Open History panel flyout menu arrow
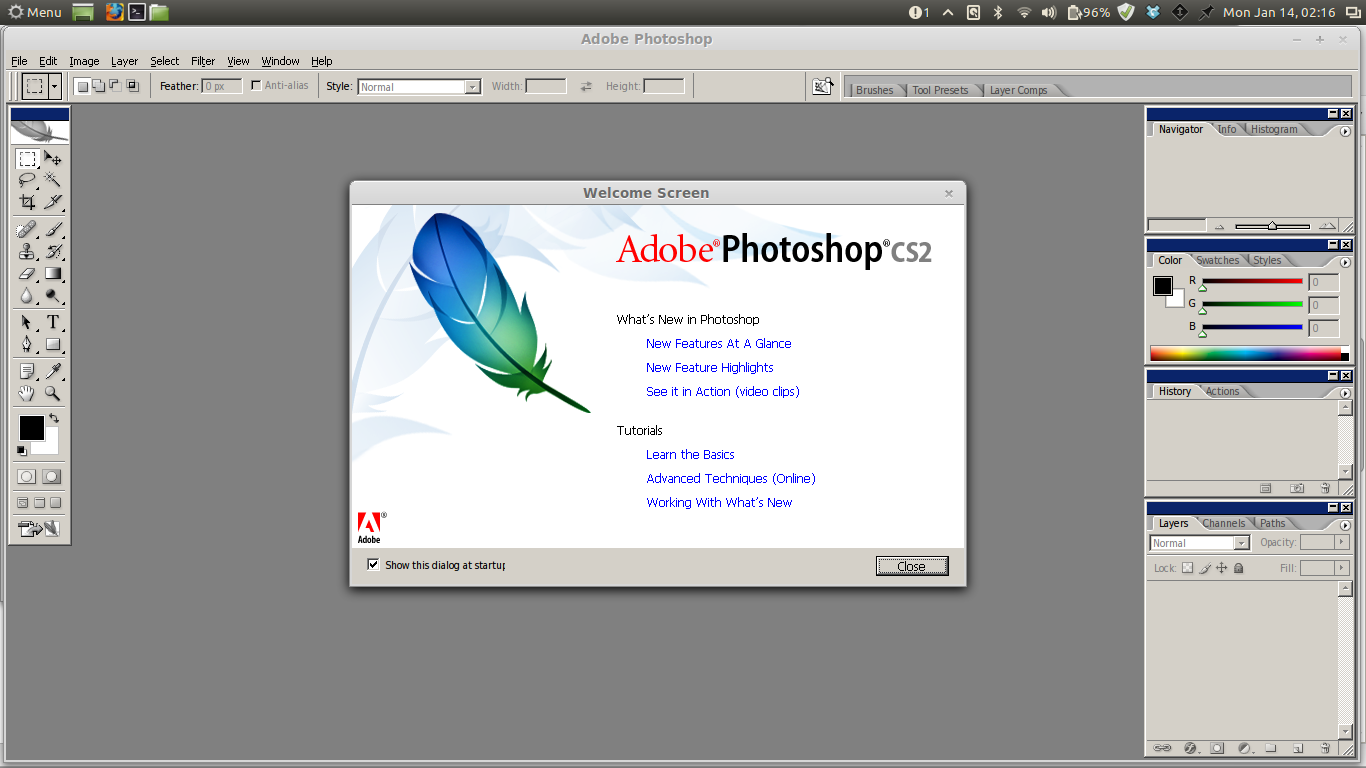Screen dimensions: 1366x768 tap(1345, 393)
